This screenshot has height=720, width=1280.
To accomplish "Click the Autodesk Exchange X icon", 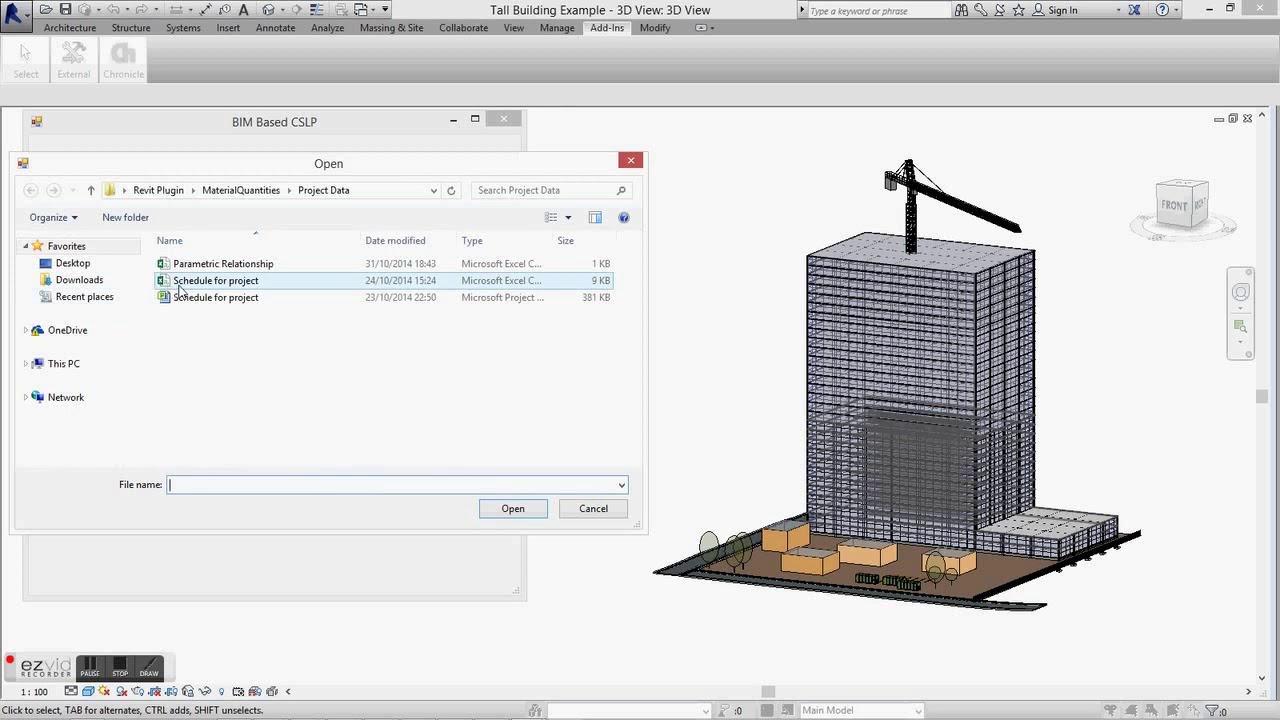I will click(x=1134, y=10).
